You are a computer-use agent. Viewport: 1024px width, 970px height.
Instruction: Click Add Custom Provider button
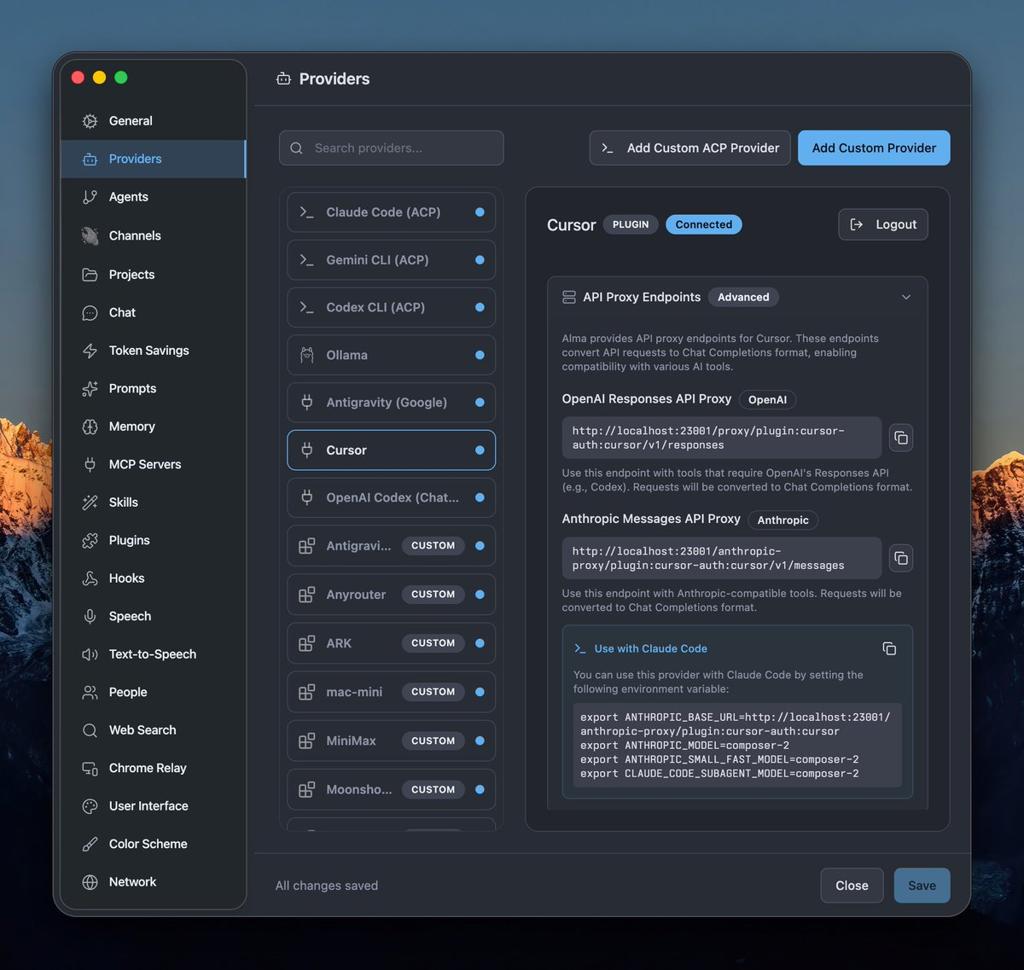click(874, 148)
